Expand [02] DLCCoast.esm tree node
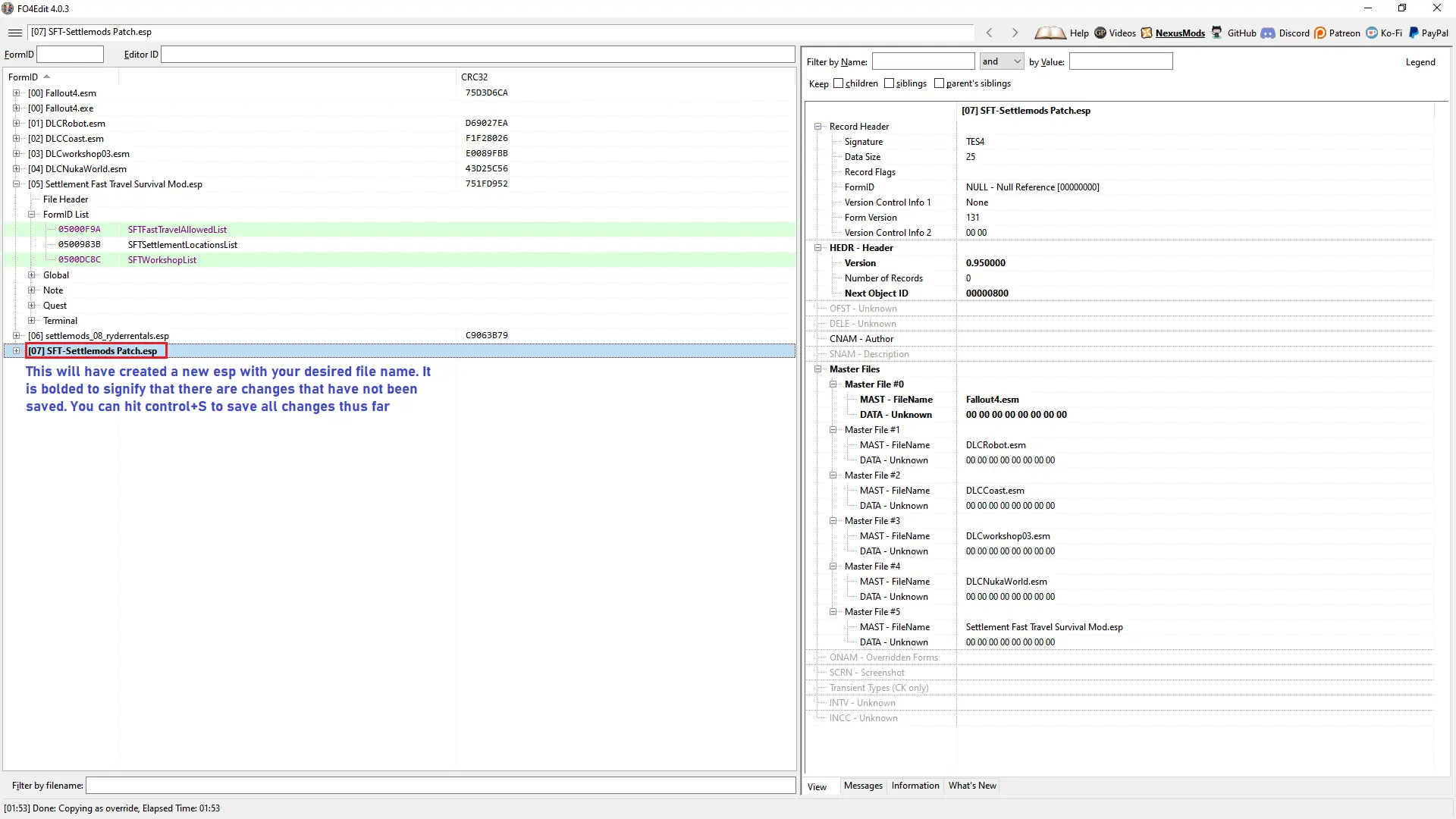The height and width of the screenshot is (819, 1456). coord(16,139)
